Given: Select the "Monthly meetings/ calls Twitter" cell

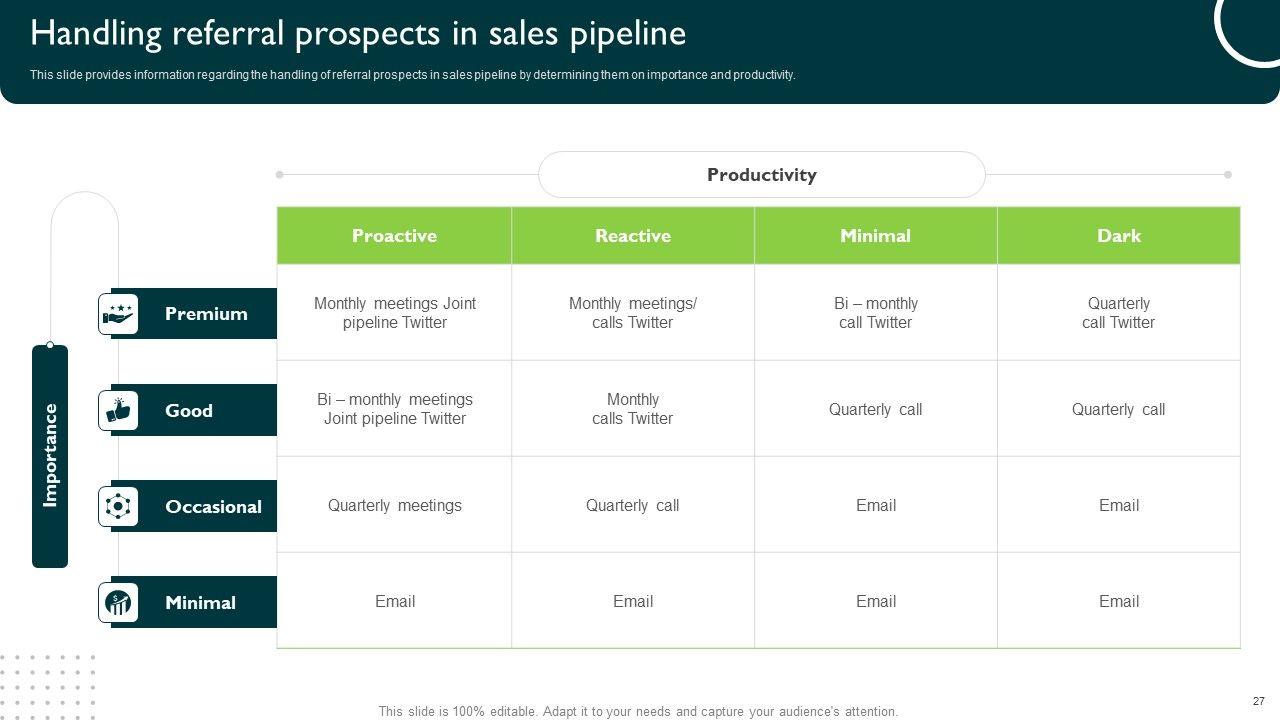Looking at the screenshot, I should [x=633, y=313].
